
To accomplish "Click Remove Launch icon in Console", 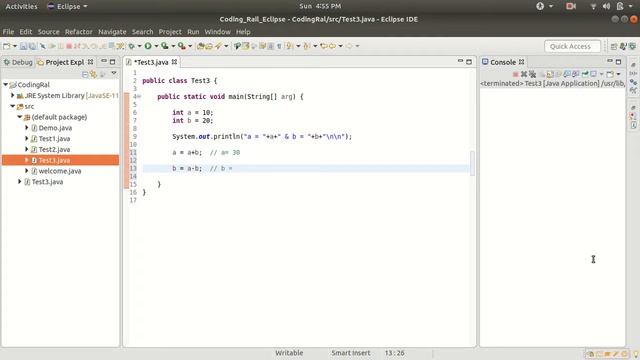I will point(524,74).
